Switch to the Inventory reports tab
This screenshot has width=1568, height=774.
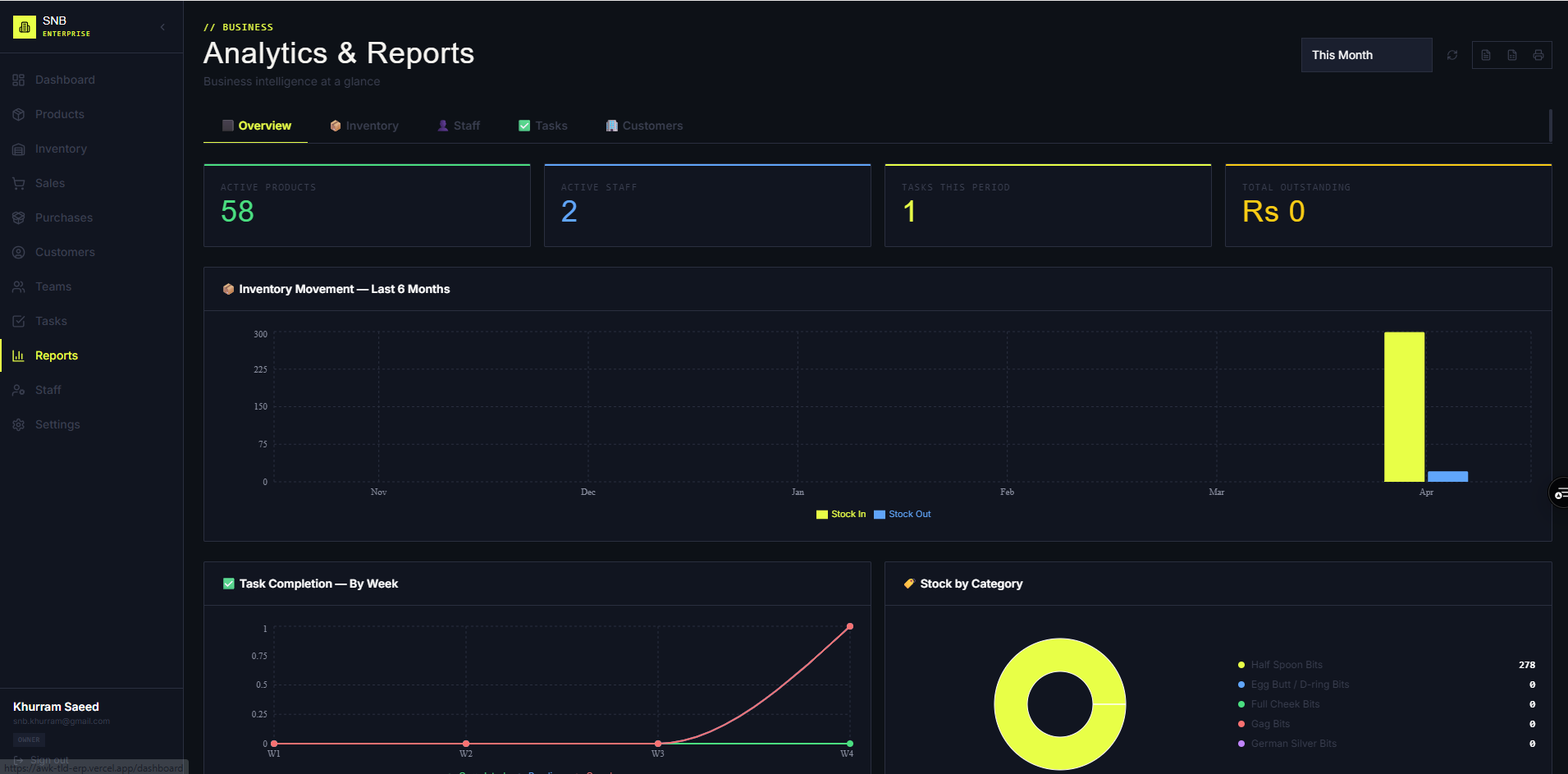coord(364,126)
